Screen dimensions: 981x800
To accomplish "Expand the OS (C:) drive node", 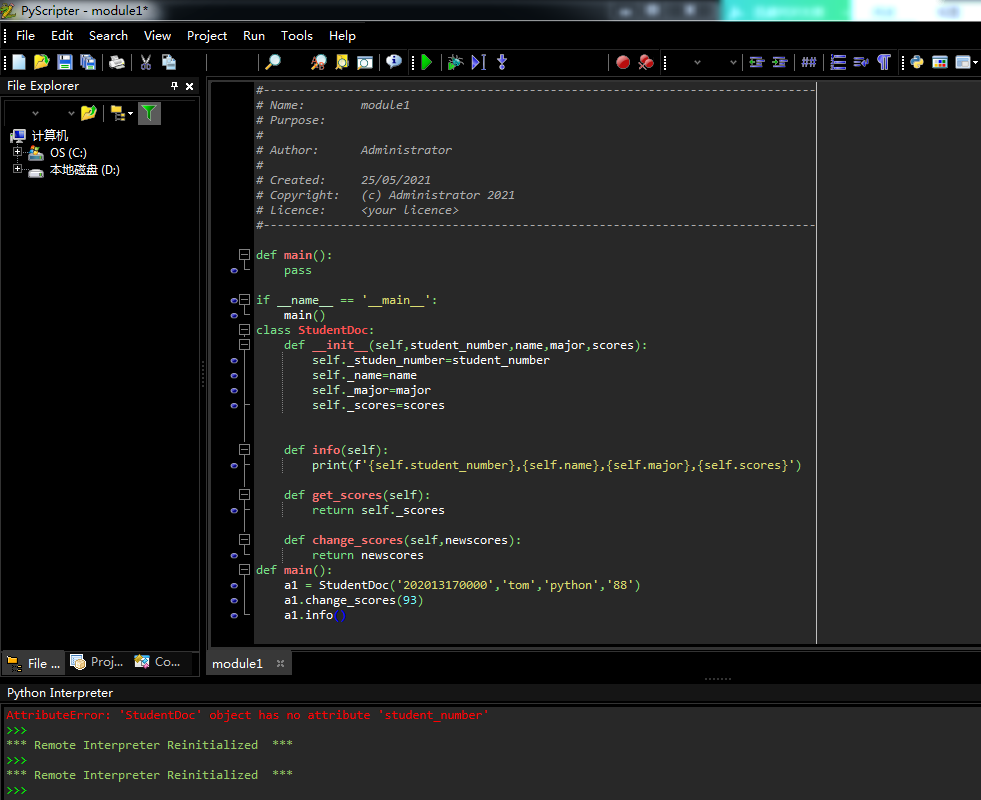I will 17,153.
